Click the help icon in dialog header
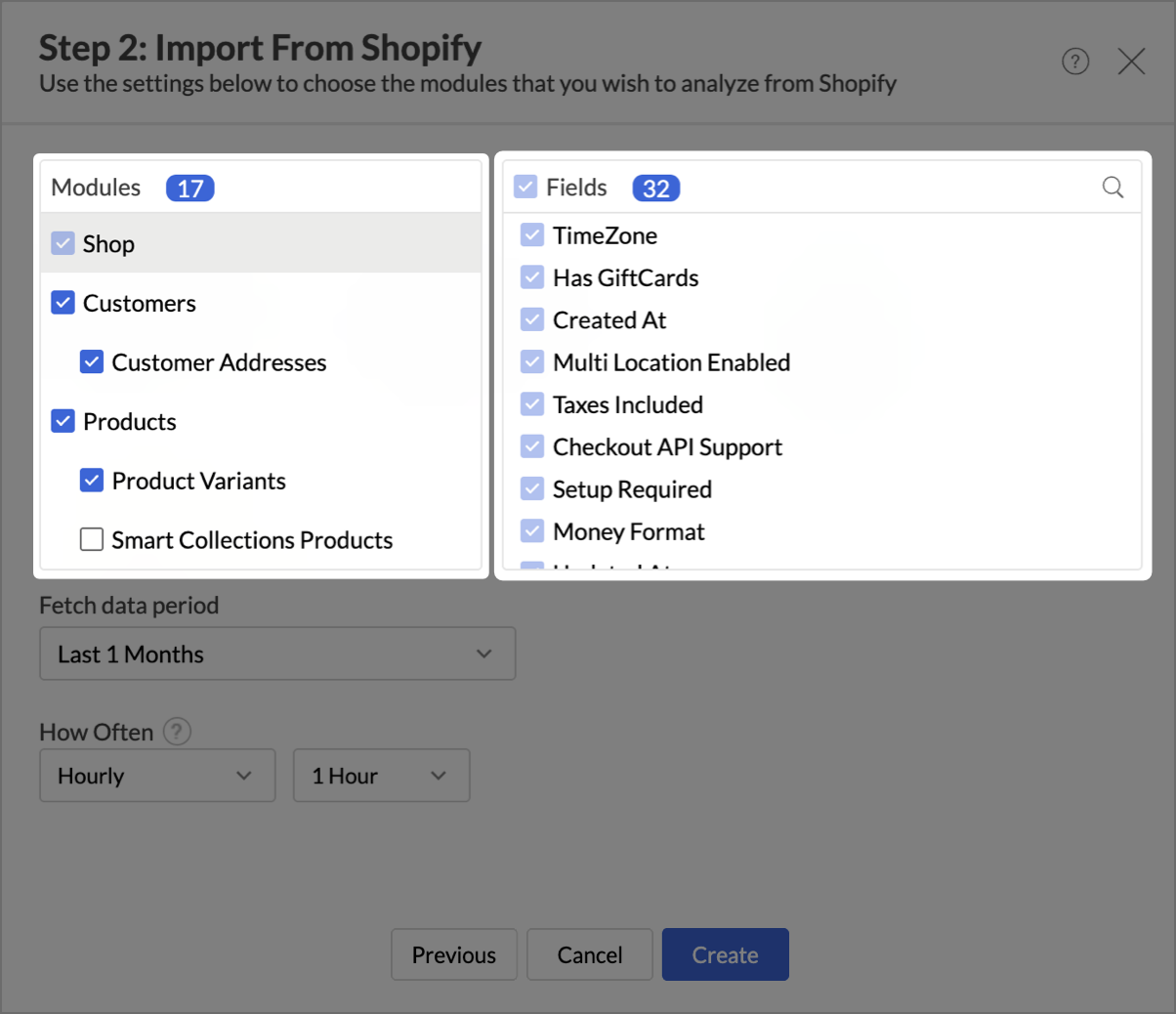1176x1014 pixels. click(1074, 63)
